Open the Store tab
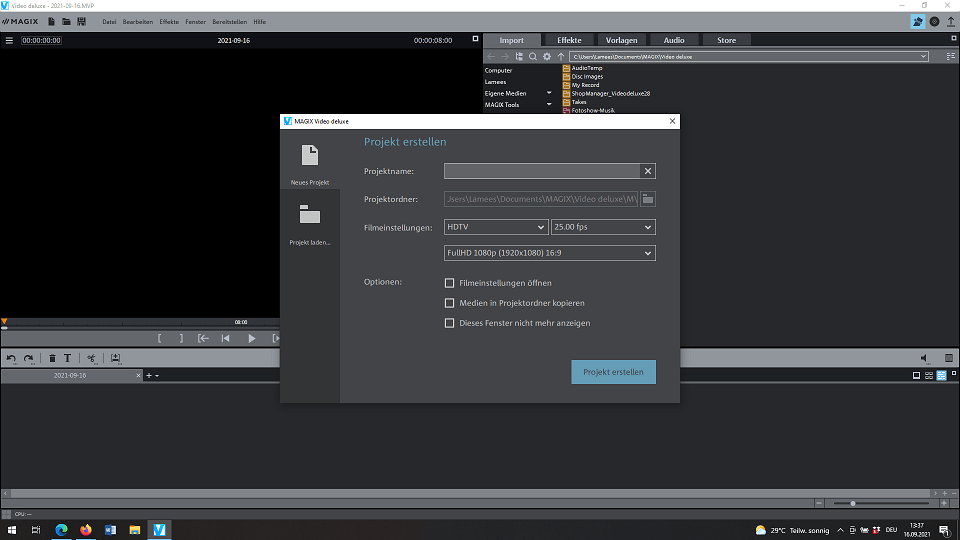Viewport: 960px width, 540px height. pos(727,40)
